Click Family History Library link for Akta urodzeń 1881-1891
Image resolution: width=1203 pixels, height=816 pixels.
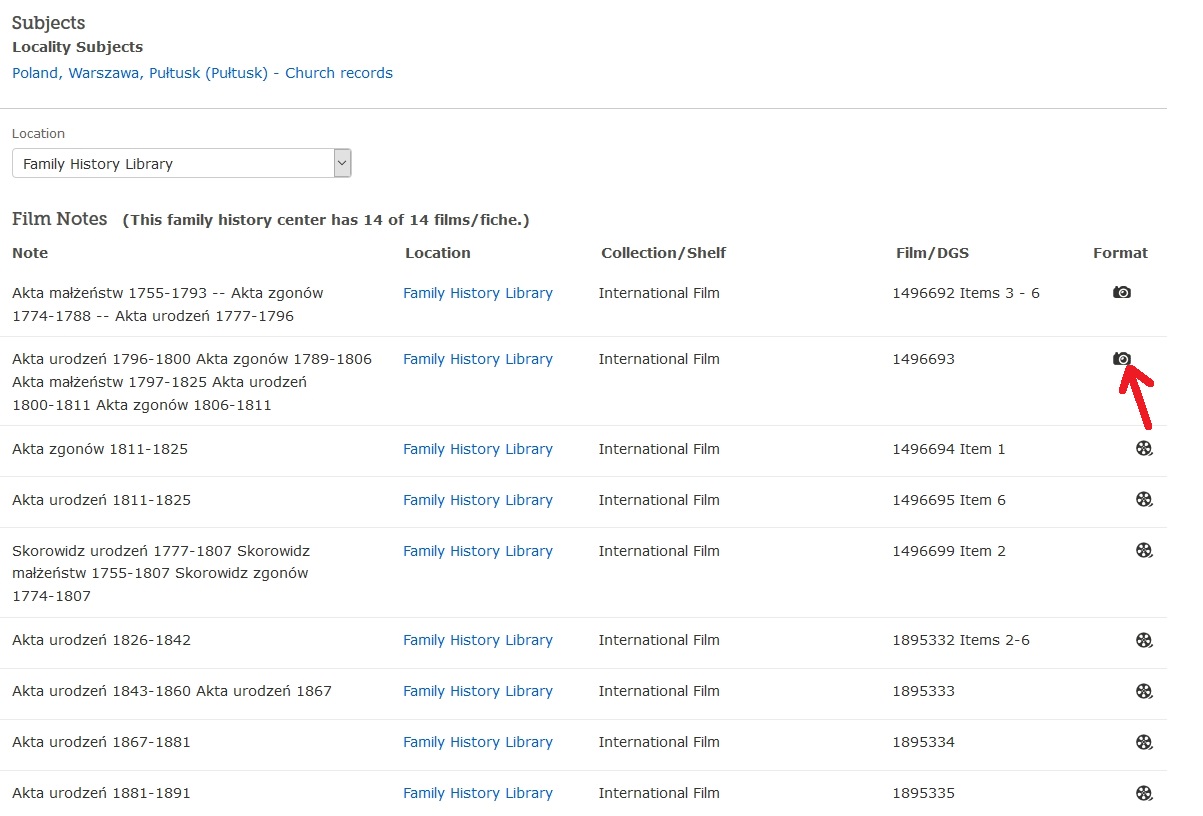[477, 793]
